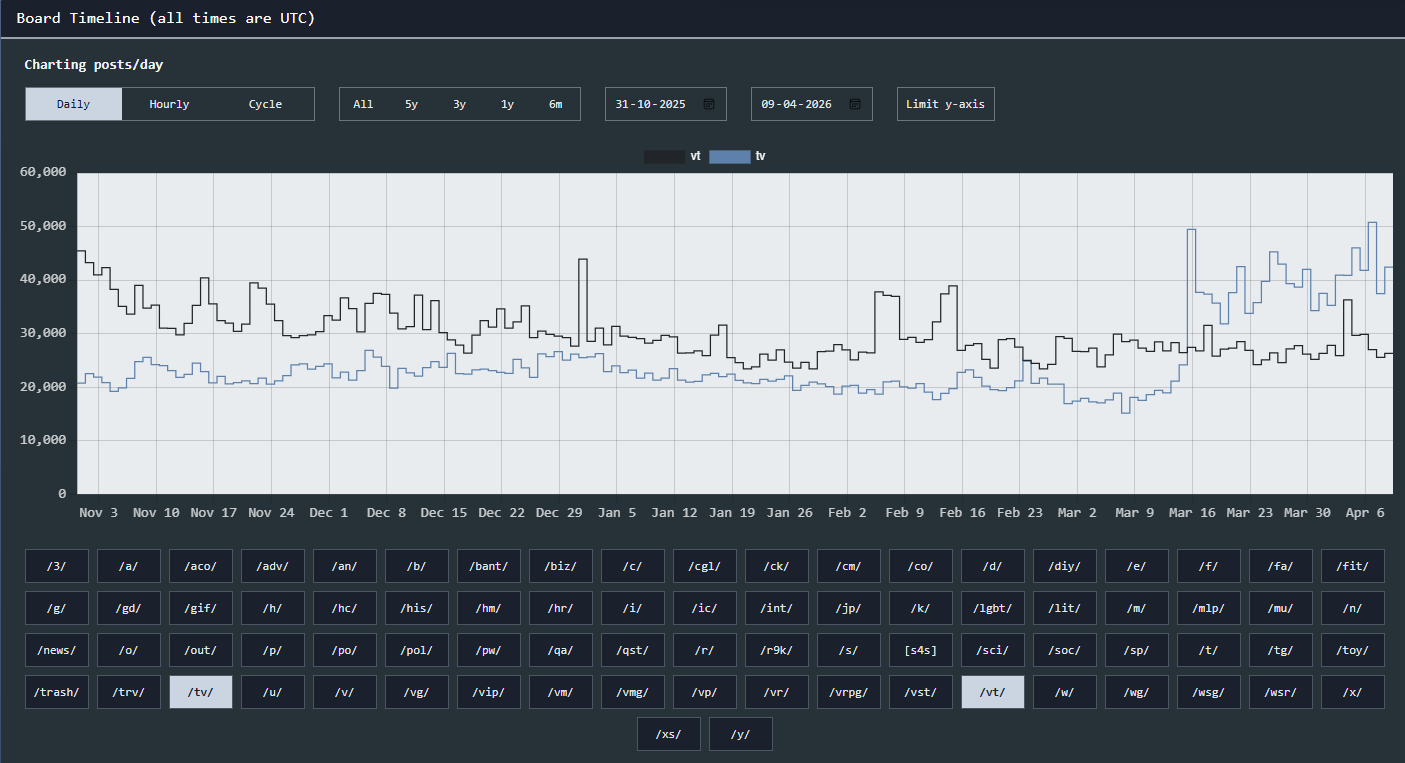Toggle the /r9k/ board

[777, 650]
